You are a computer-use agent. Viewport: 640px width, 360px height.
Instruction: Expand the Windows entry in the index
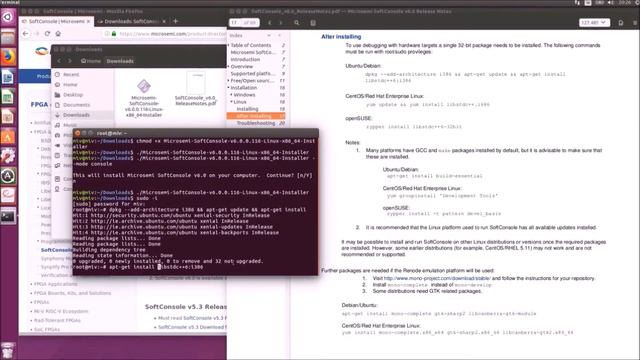click(x=231, y=95)
